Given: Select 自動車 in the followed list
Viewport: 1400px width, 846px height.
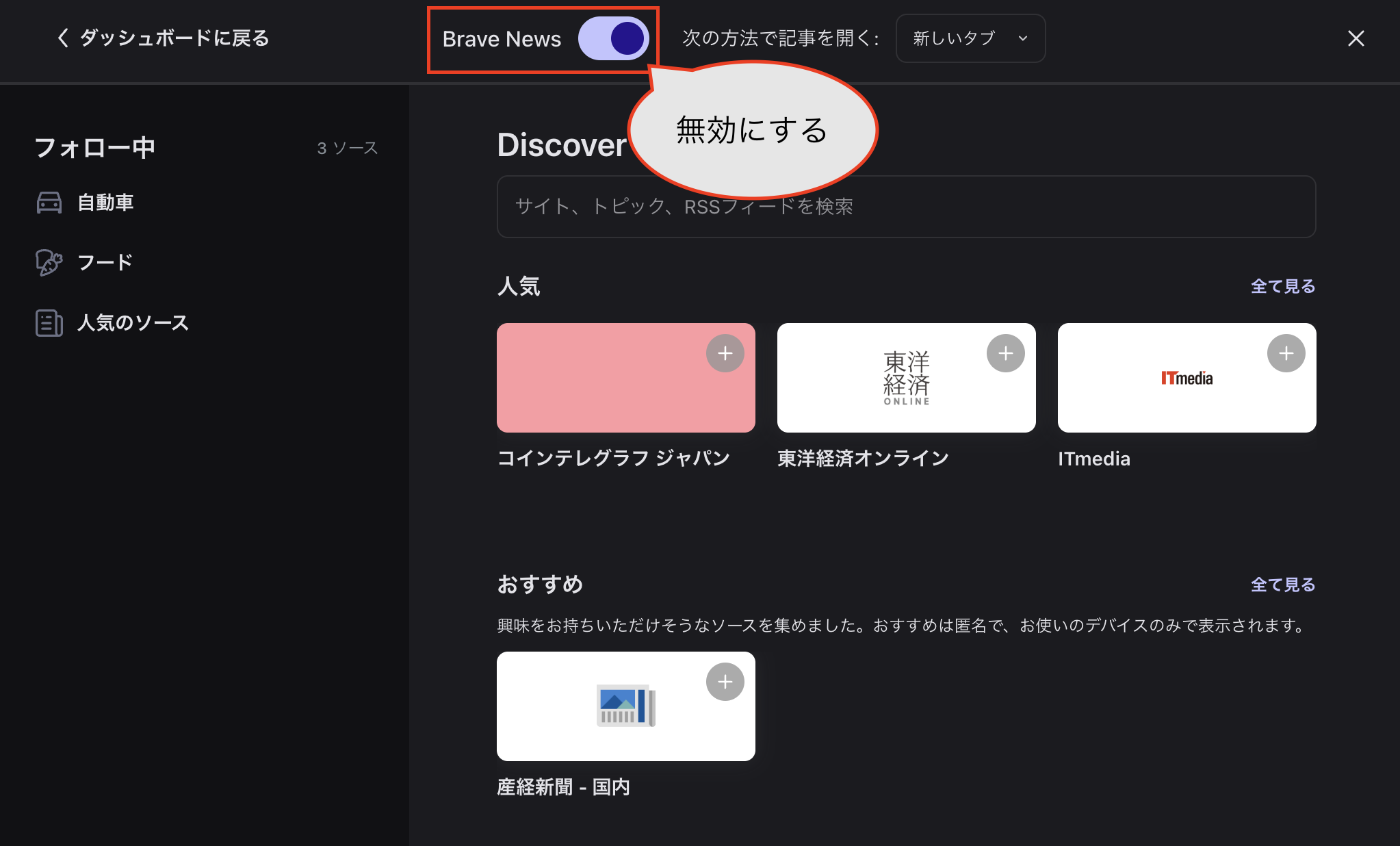Looking at the screenshot, I should 105,203.
